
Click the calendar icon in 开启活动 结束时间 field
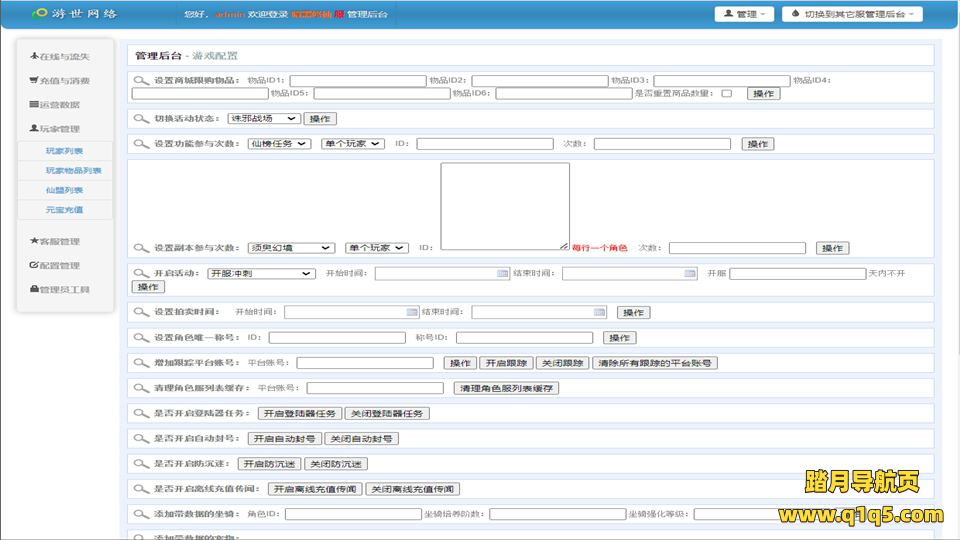pos(690,273)
